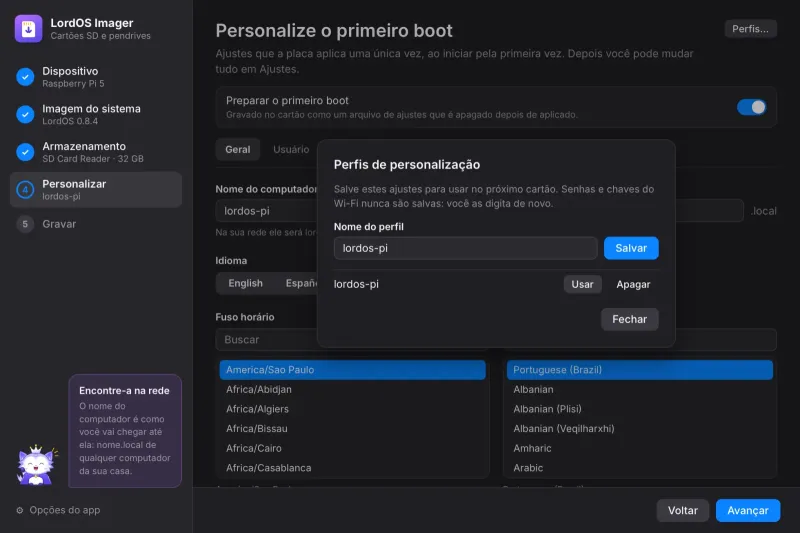Close the dialog with Fechar
The image size is (800, 533).
(630, 319)
